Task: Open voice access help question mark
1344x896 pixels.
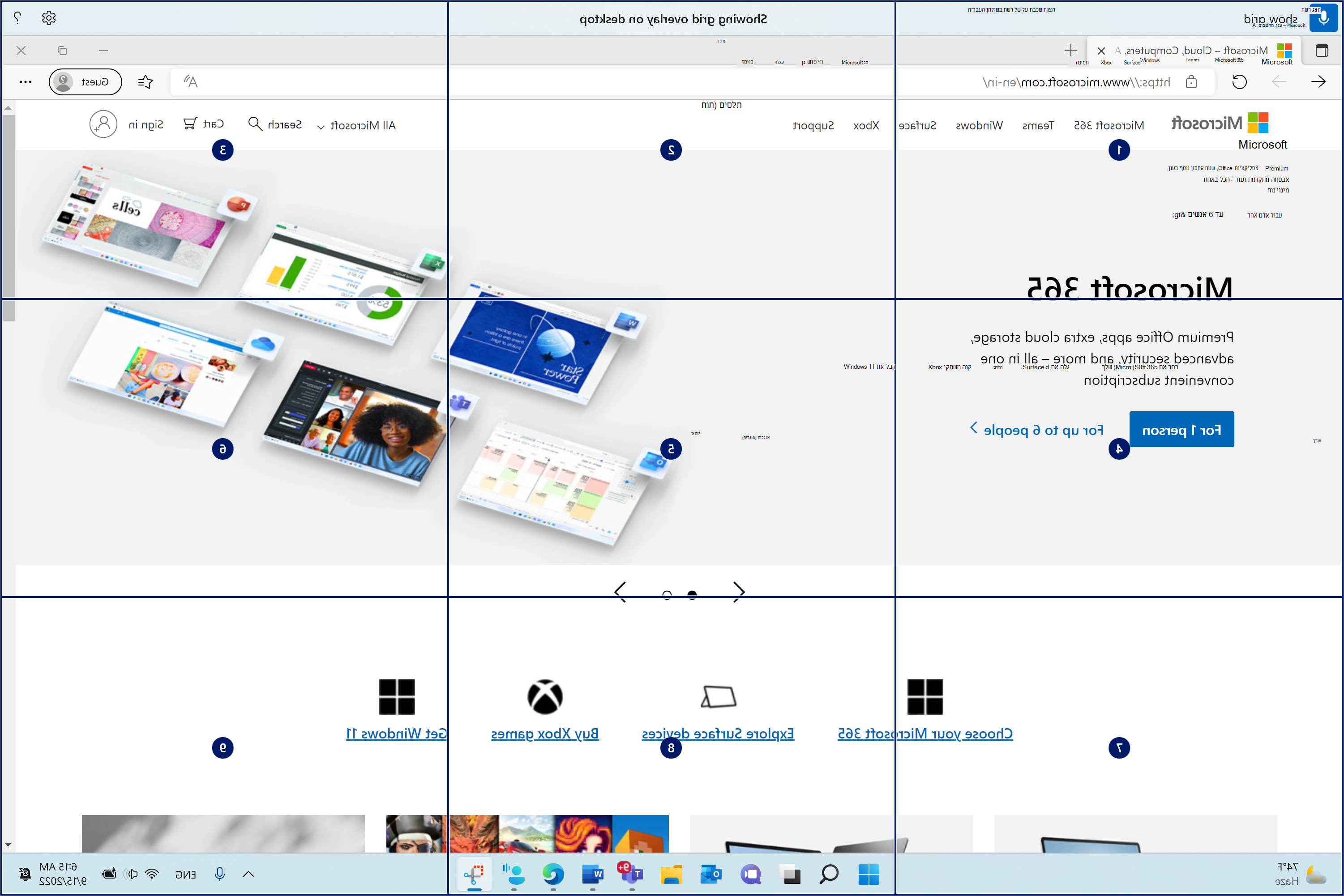Action: pyautogui.click(x=18, y=18)
